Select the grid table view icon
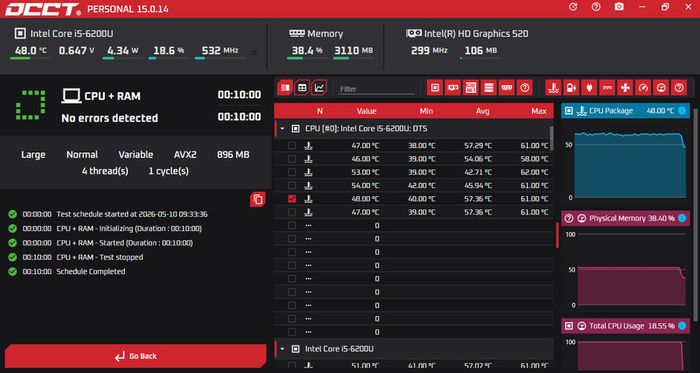 pyautogui.click(x=302, y=87)
